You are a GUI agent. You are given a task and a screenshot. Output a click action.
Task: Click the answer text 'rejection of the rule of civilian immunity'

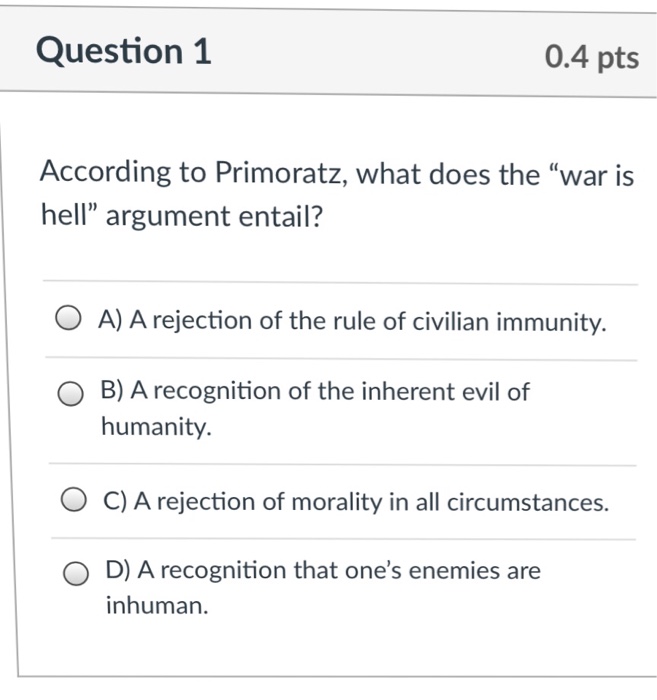pyautogui.click(x=378, y=321)
